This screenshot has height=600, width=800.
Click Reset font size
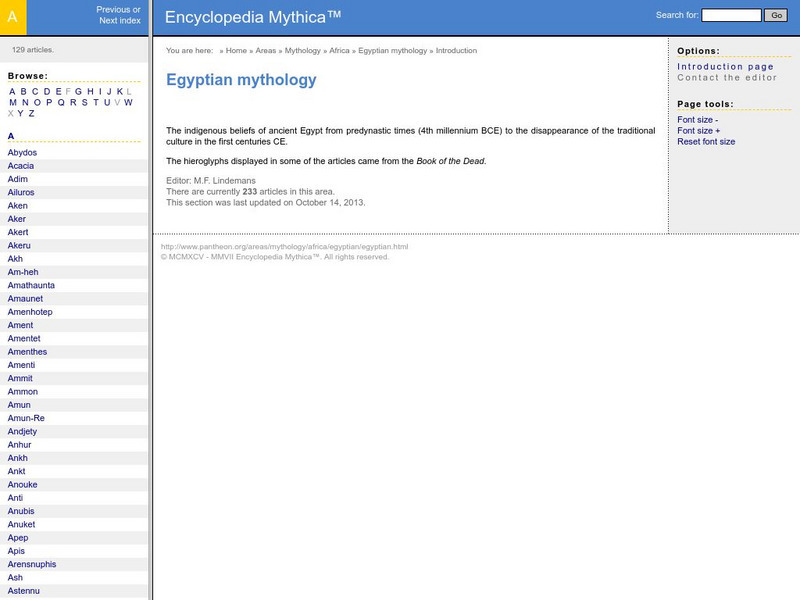click(x=706, y=142)
